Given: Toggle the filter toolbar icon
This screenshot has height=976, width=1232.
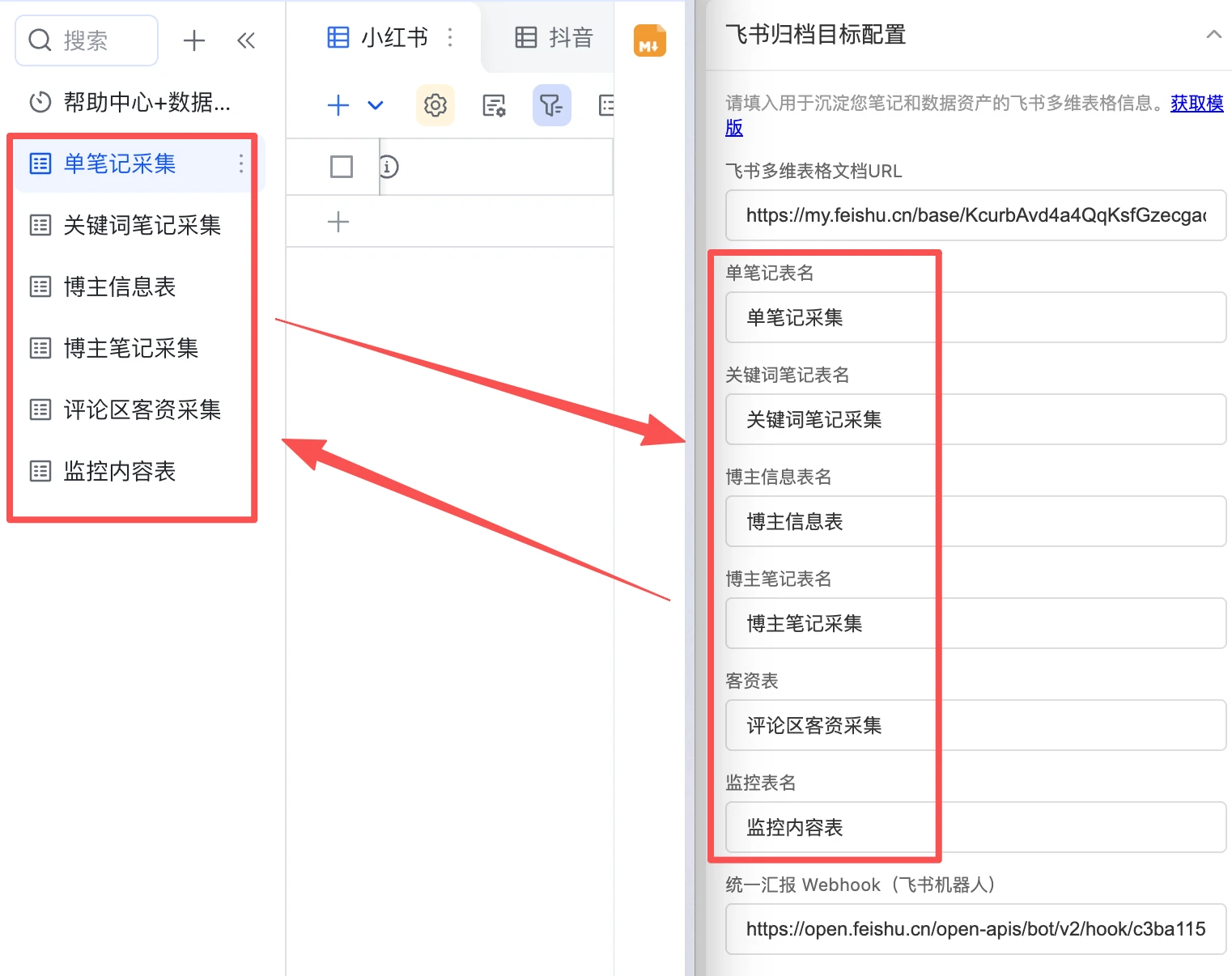Looking at the screenshot, I should 552,105.
